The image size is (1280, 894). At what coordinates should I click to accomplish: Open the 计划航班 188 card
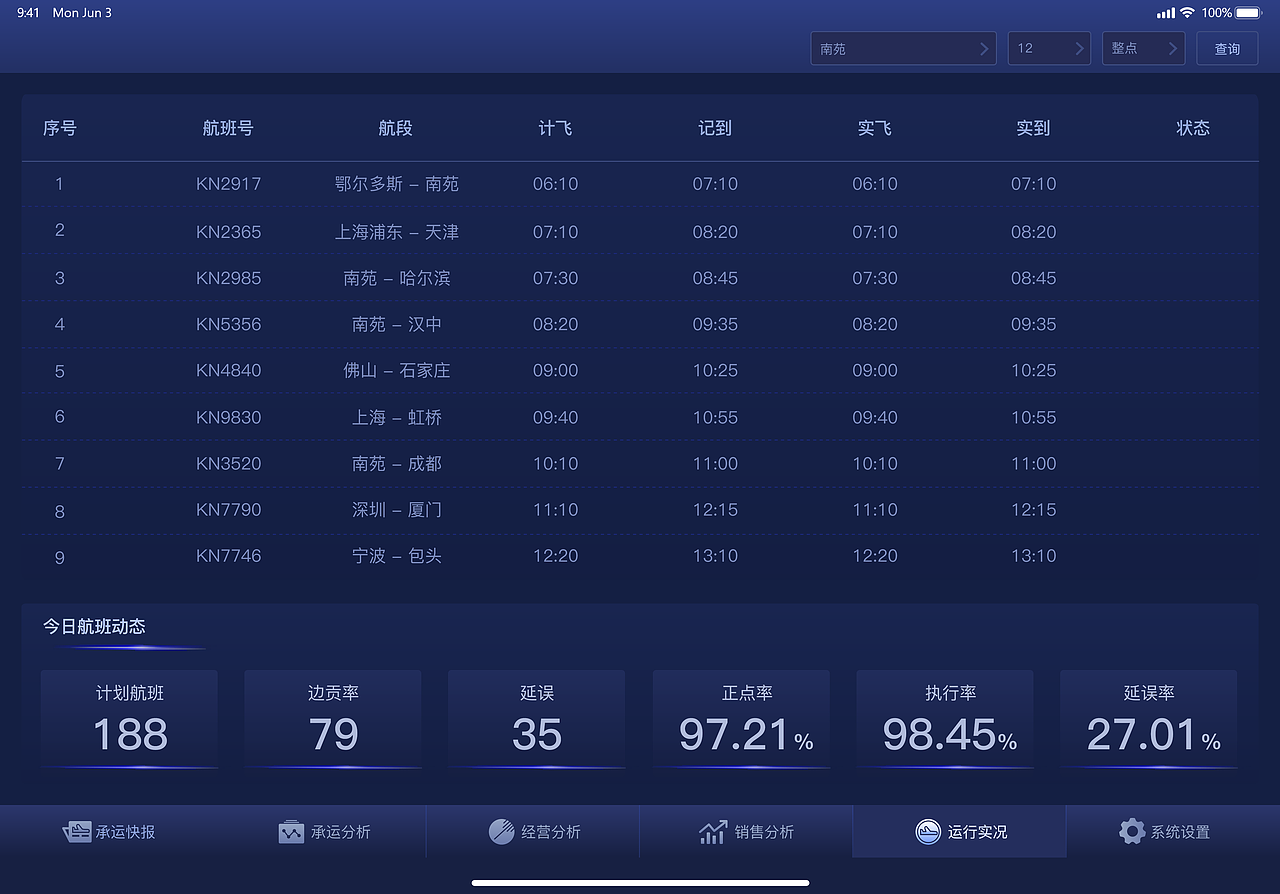pyautogui.click(x=129, y=720)
